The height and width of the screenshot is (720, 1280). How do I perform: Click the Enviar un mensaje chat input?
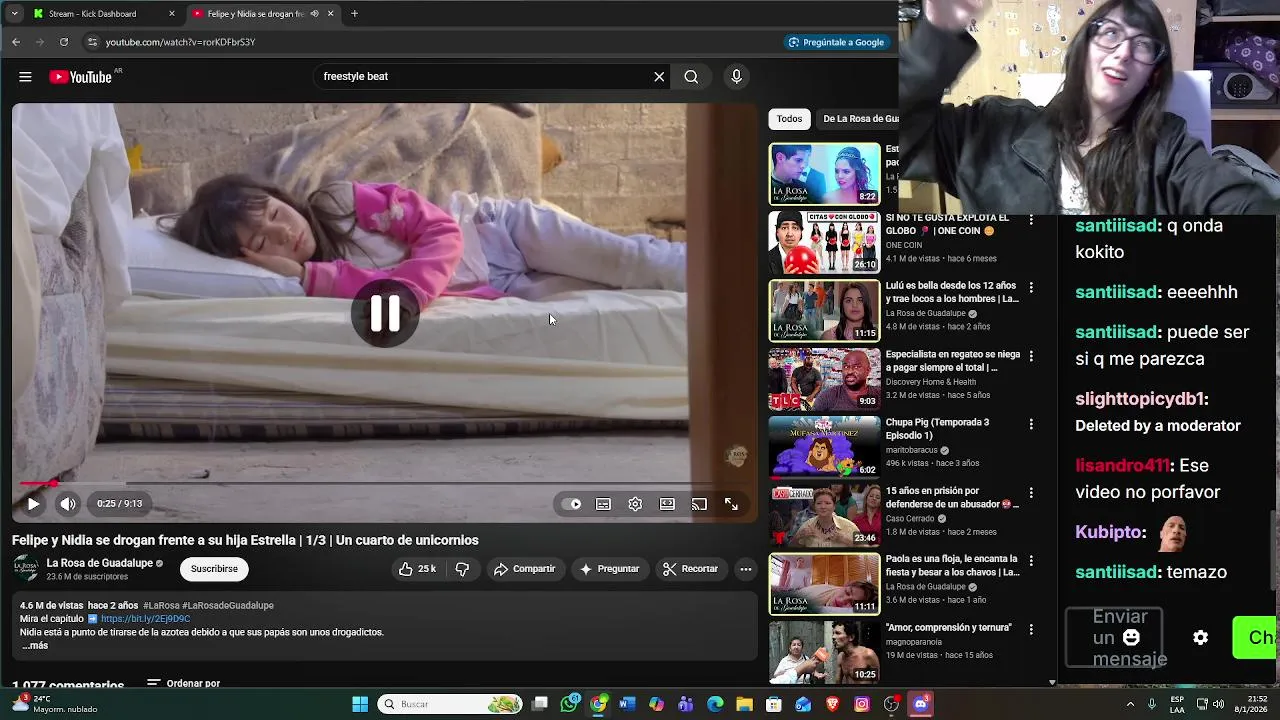point(1115,638)
